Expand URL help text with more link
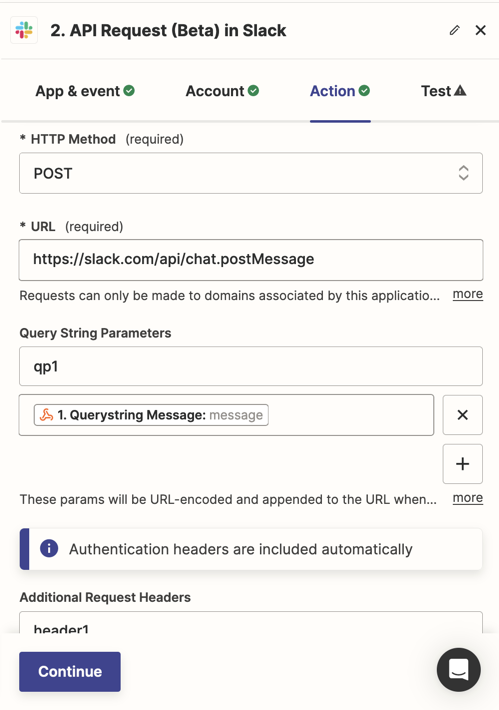The image size is (499, 710). 468,294
